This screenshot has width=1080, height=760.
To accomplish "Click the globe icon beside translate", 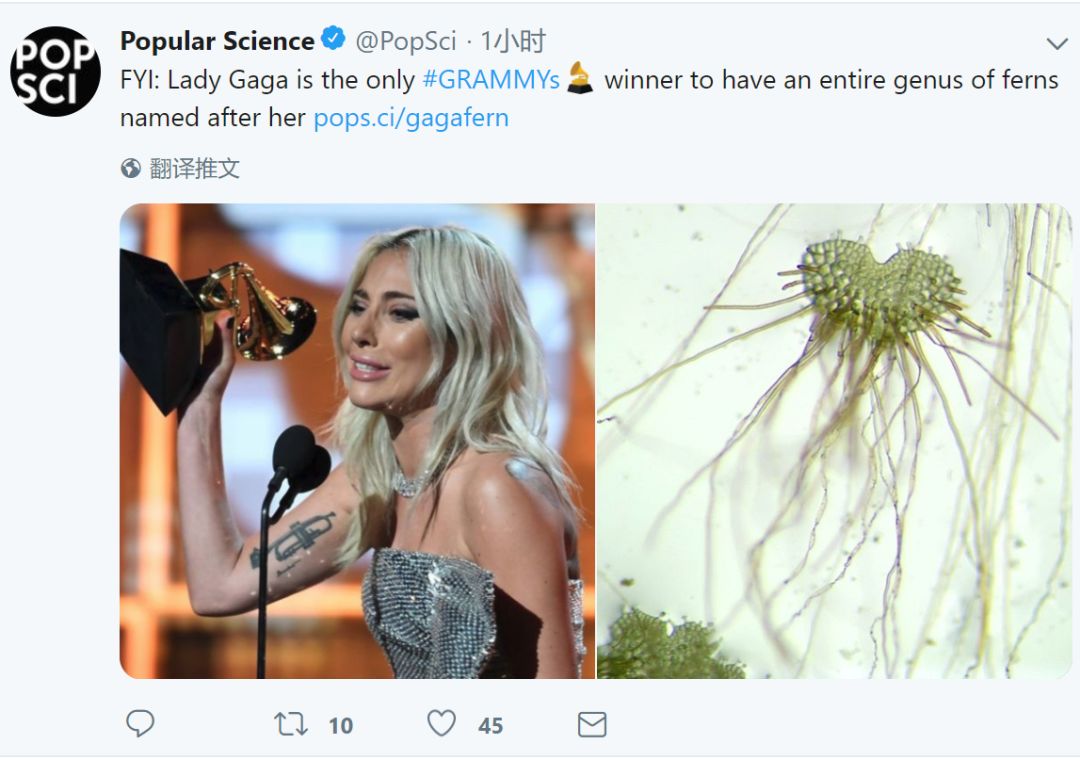I will [130, 169].
